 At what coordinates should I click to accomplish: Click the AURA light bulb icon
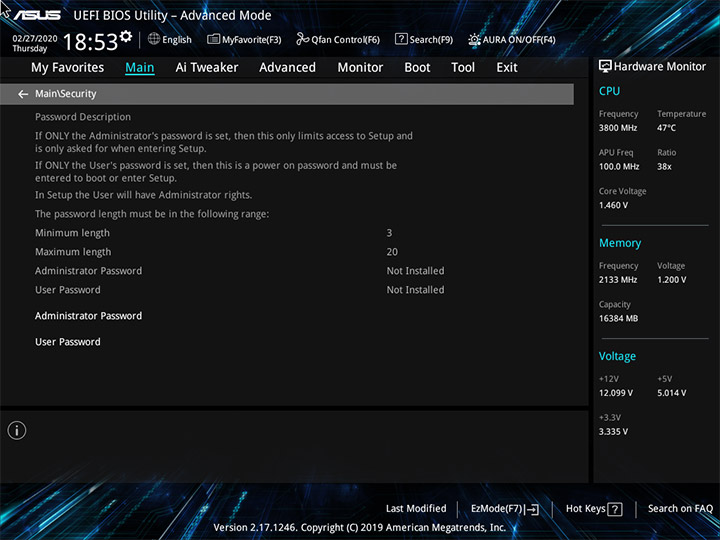pos(474,39)
